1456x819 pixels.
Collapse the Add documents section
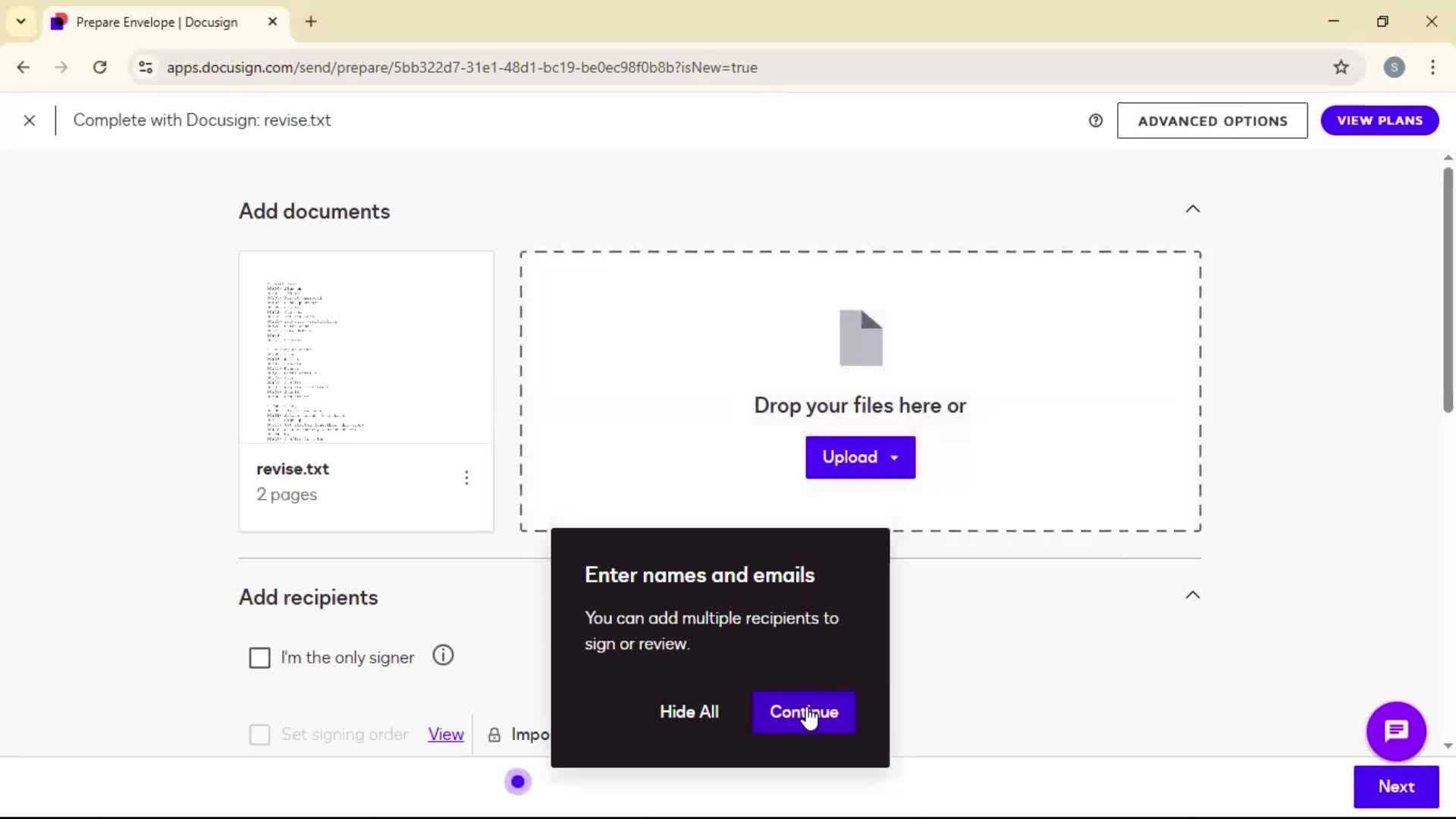tap(1193, 209)
